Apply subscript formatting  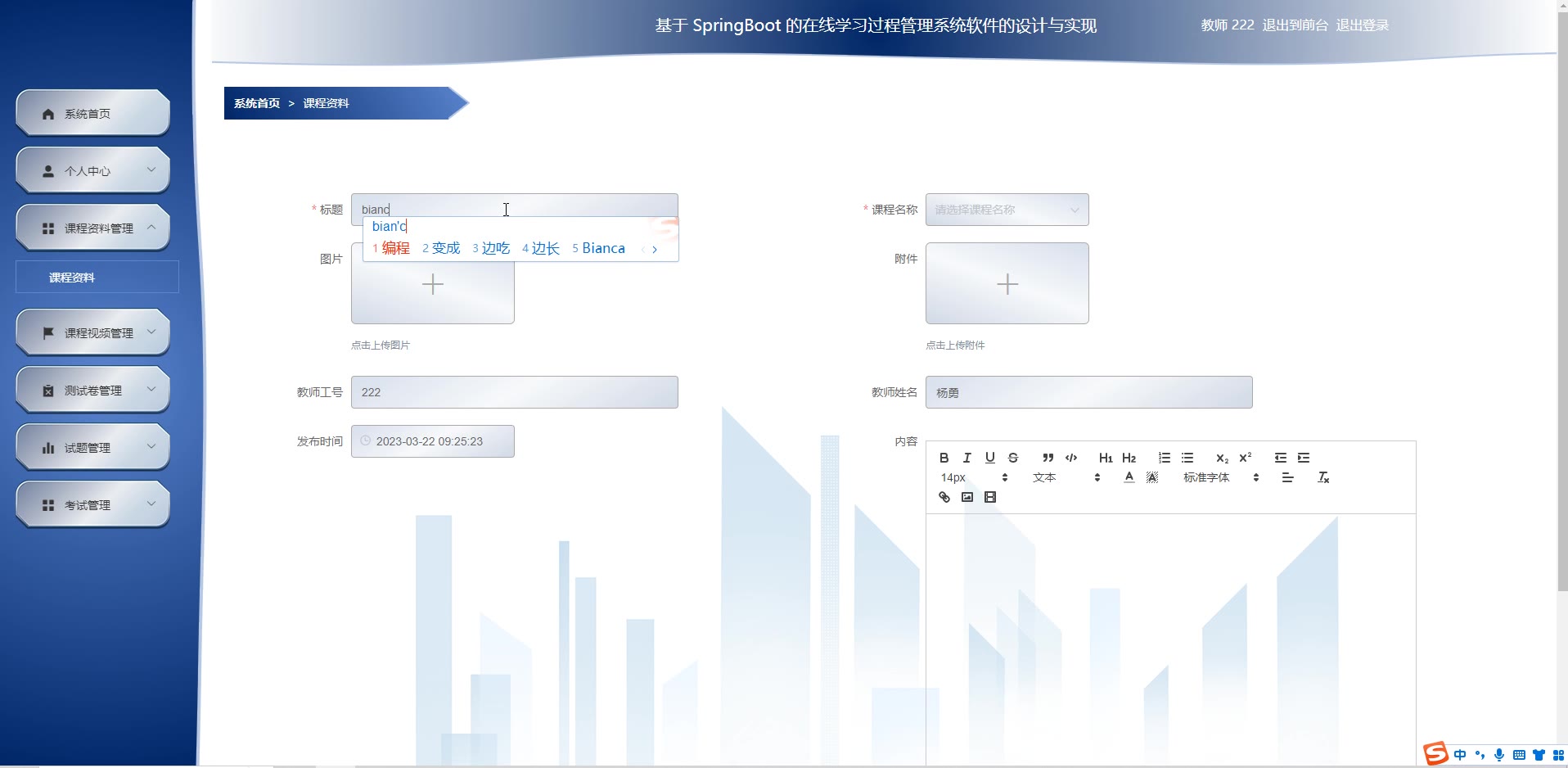tap(1222, 458)
